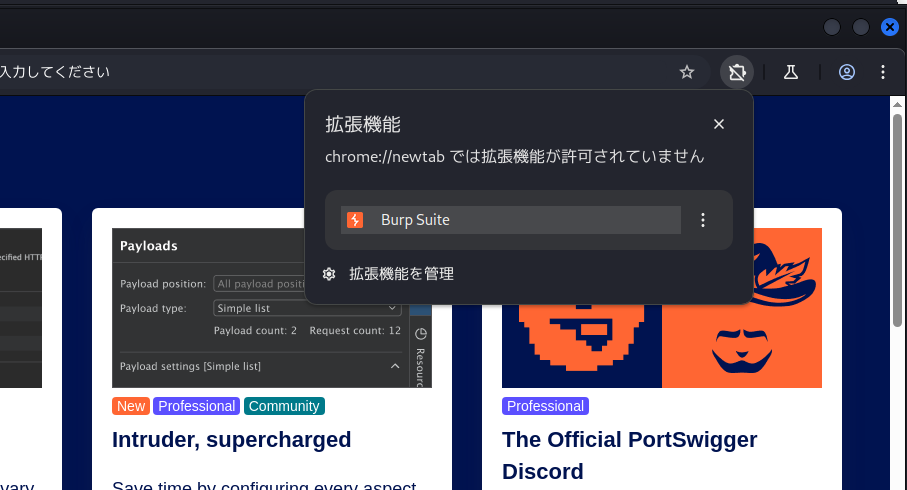Click the blue window close button

(890, 27)
